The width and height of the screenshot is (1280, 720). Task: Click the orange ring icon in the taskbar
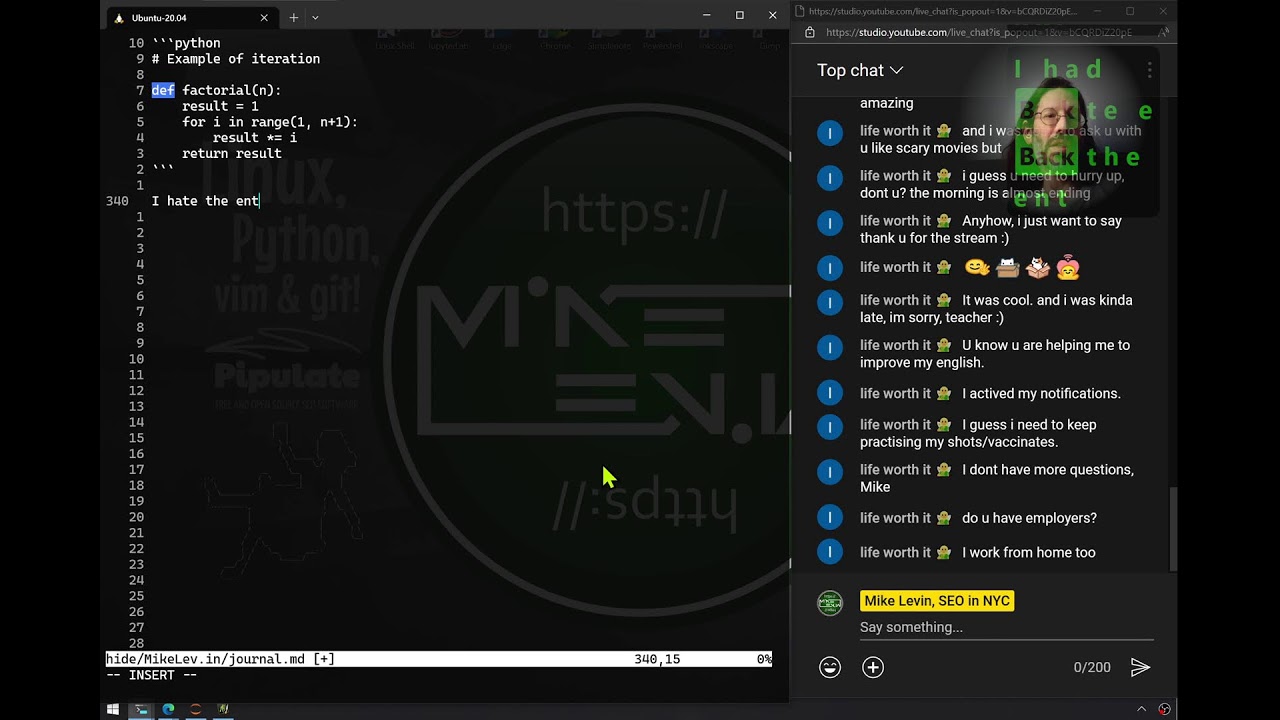pos(196,709)
